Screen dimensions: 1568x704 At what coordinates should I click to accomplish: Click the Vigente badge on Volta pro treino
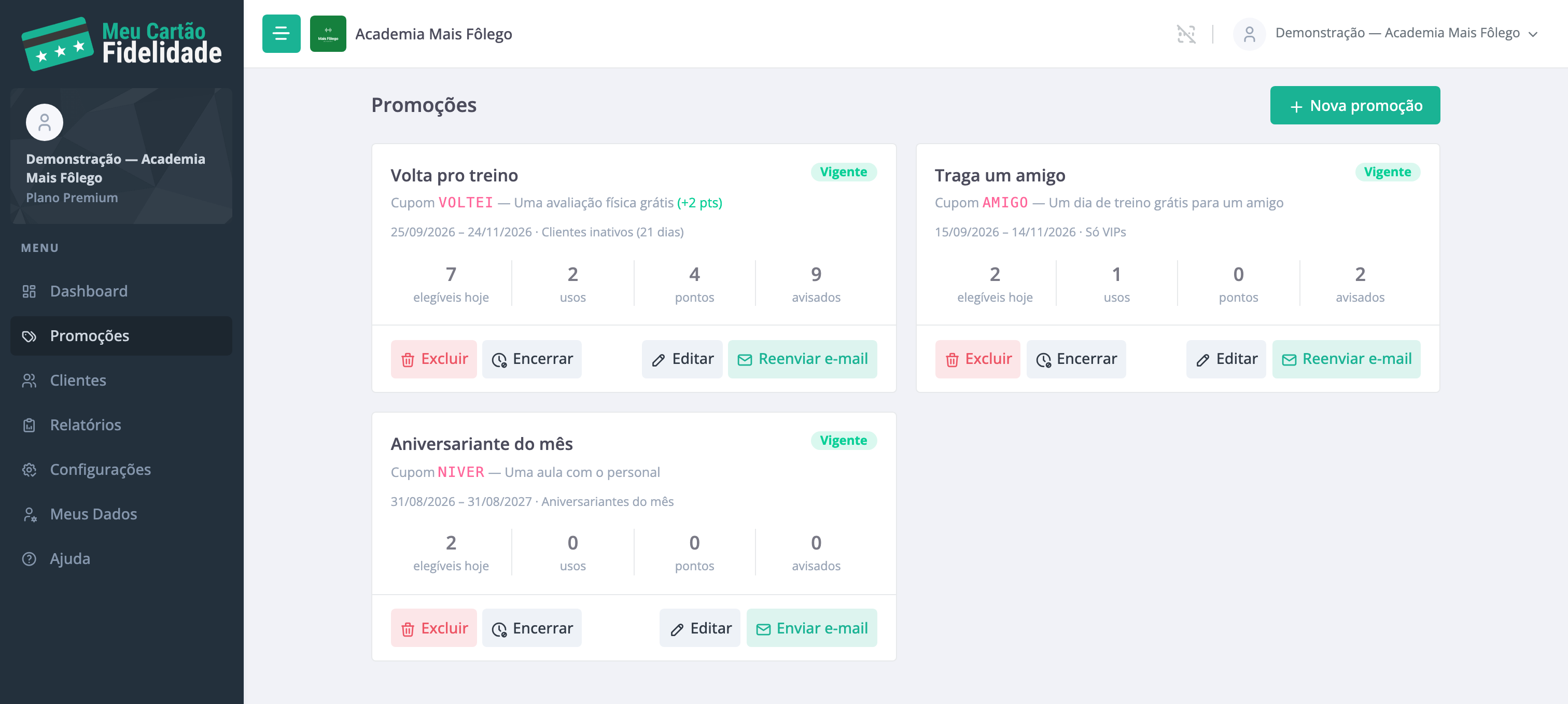[844, 172]
